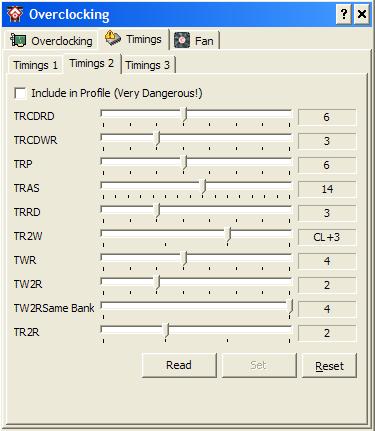
Task: Click the TW2RSame Bank slider handle
Action: coord(291,307)
